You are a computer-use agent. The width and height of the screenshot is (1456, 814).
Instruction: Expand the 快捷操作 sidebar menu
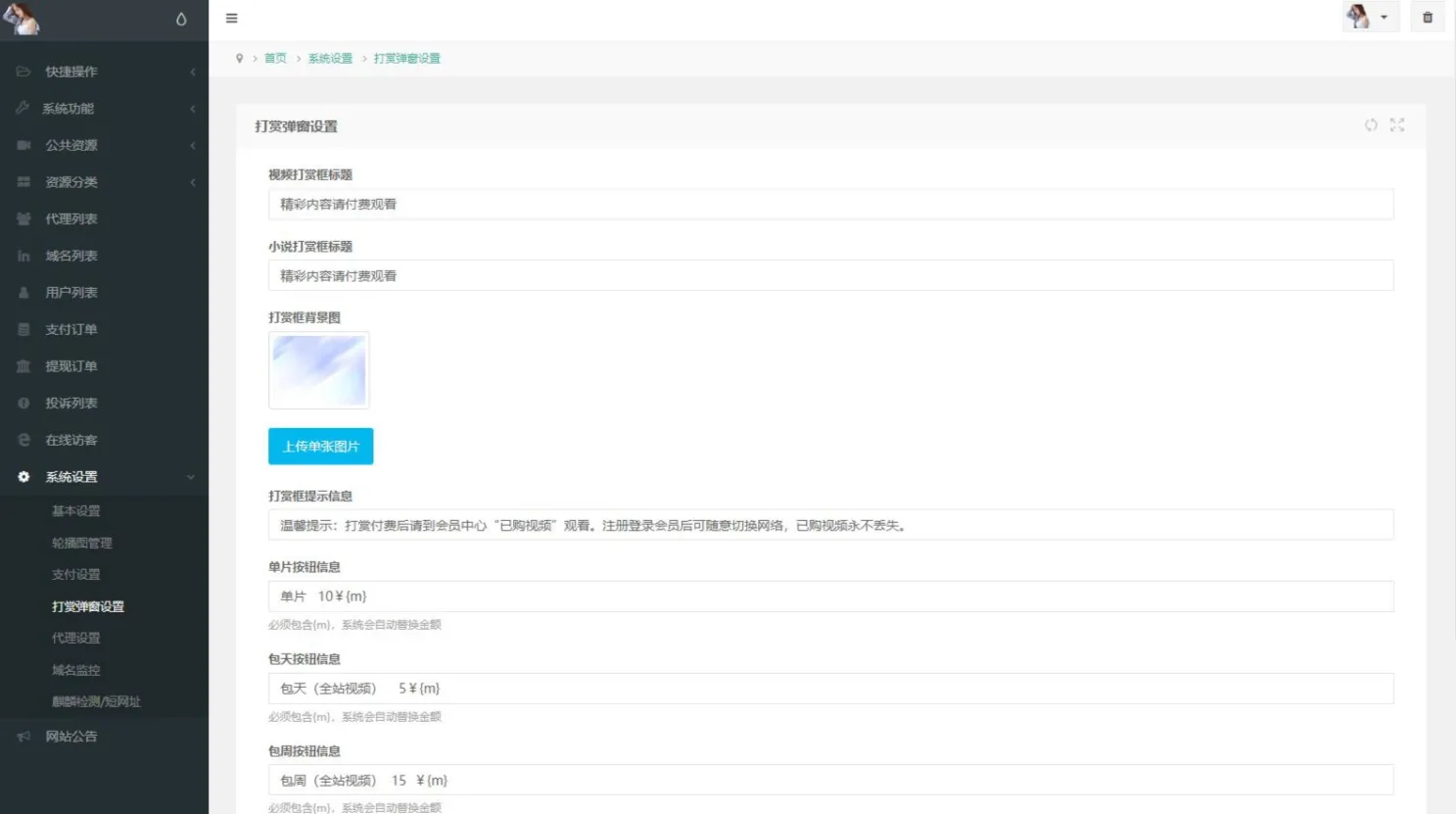click(x=71, y=72)
